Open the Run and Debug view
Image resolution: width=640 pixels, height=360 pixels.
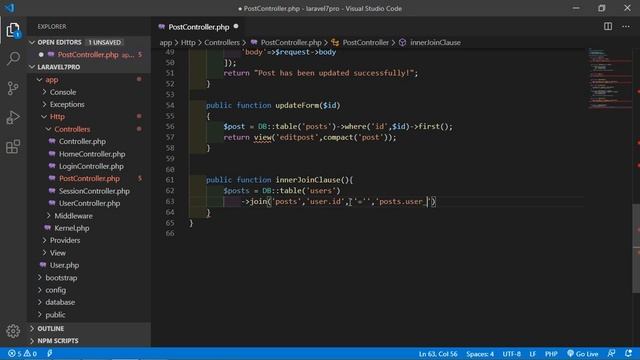click(13, 118)
